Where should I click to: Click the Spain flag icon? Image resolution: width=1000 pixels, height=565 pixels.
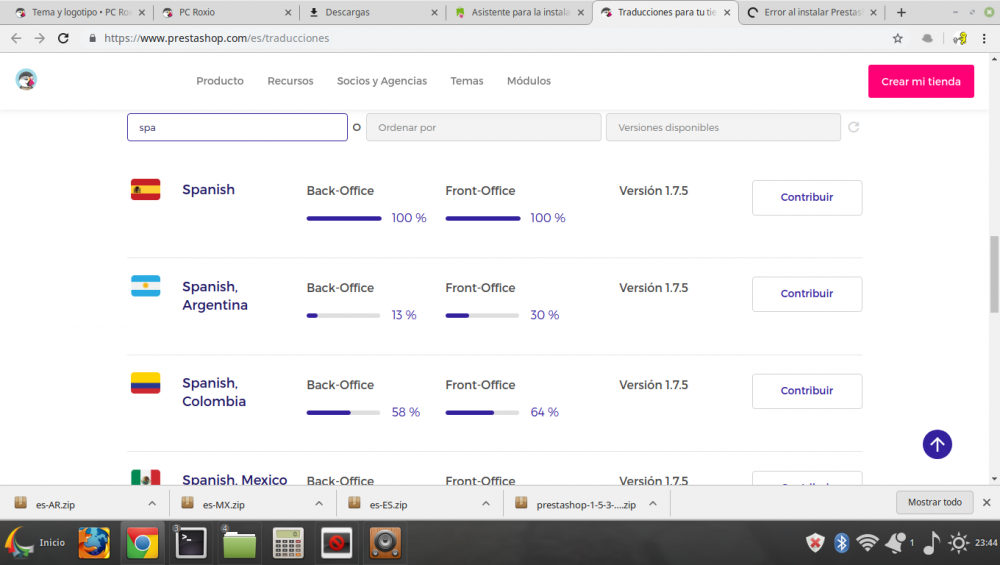(145, 189)
